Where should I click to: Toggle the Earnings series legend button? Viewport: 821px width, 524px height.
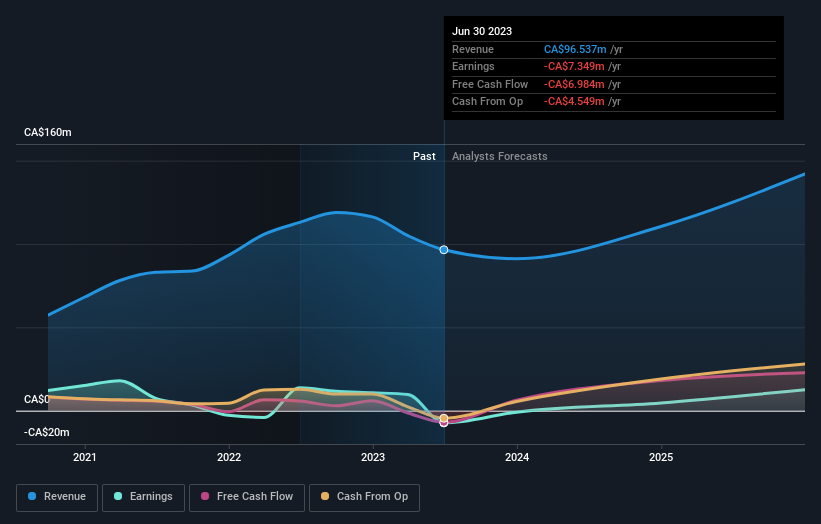click(x=143, y=497)
